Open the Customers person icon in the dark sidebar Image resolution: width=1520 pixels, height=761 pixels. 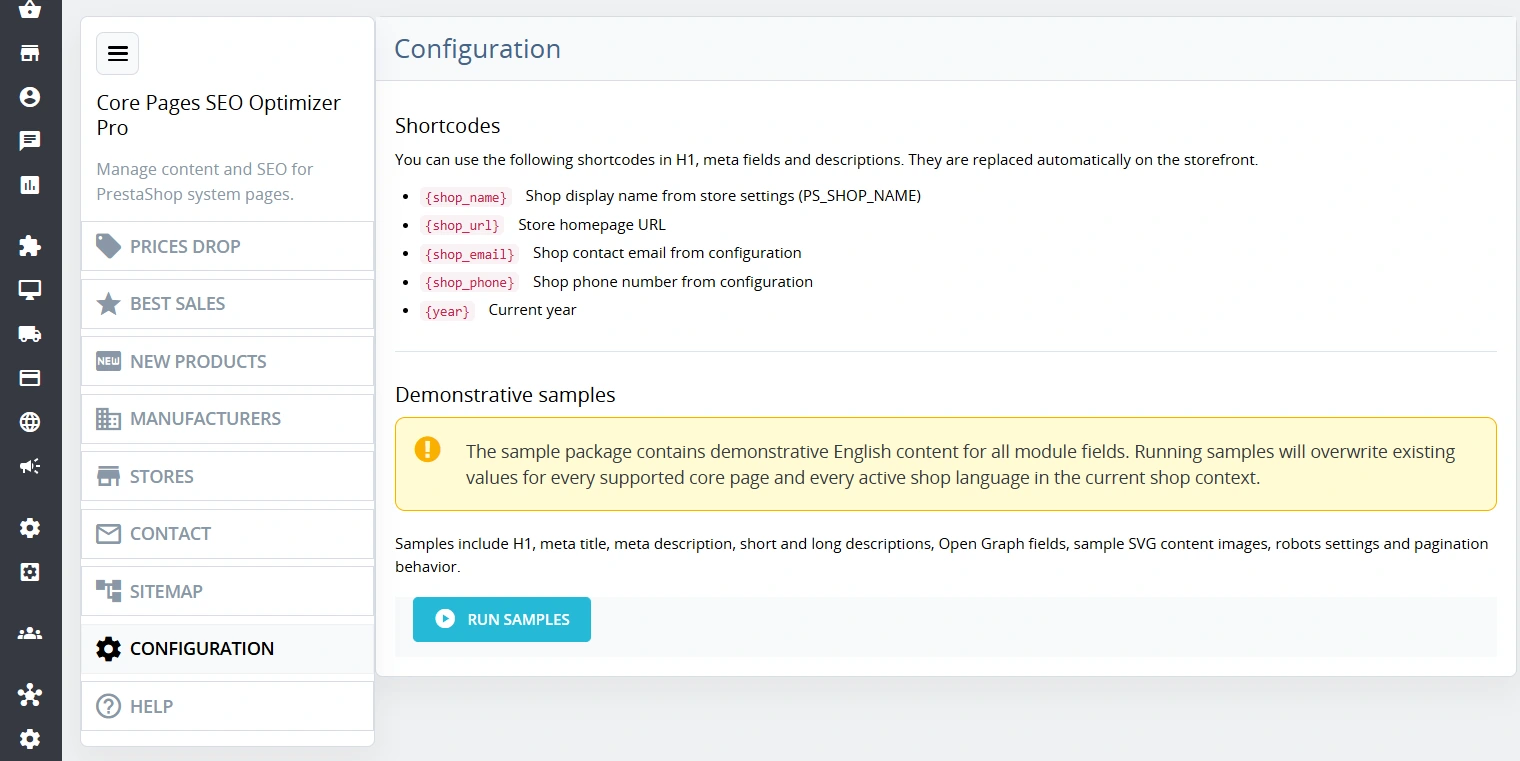(x=30, y=97)
